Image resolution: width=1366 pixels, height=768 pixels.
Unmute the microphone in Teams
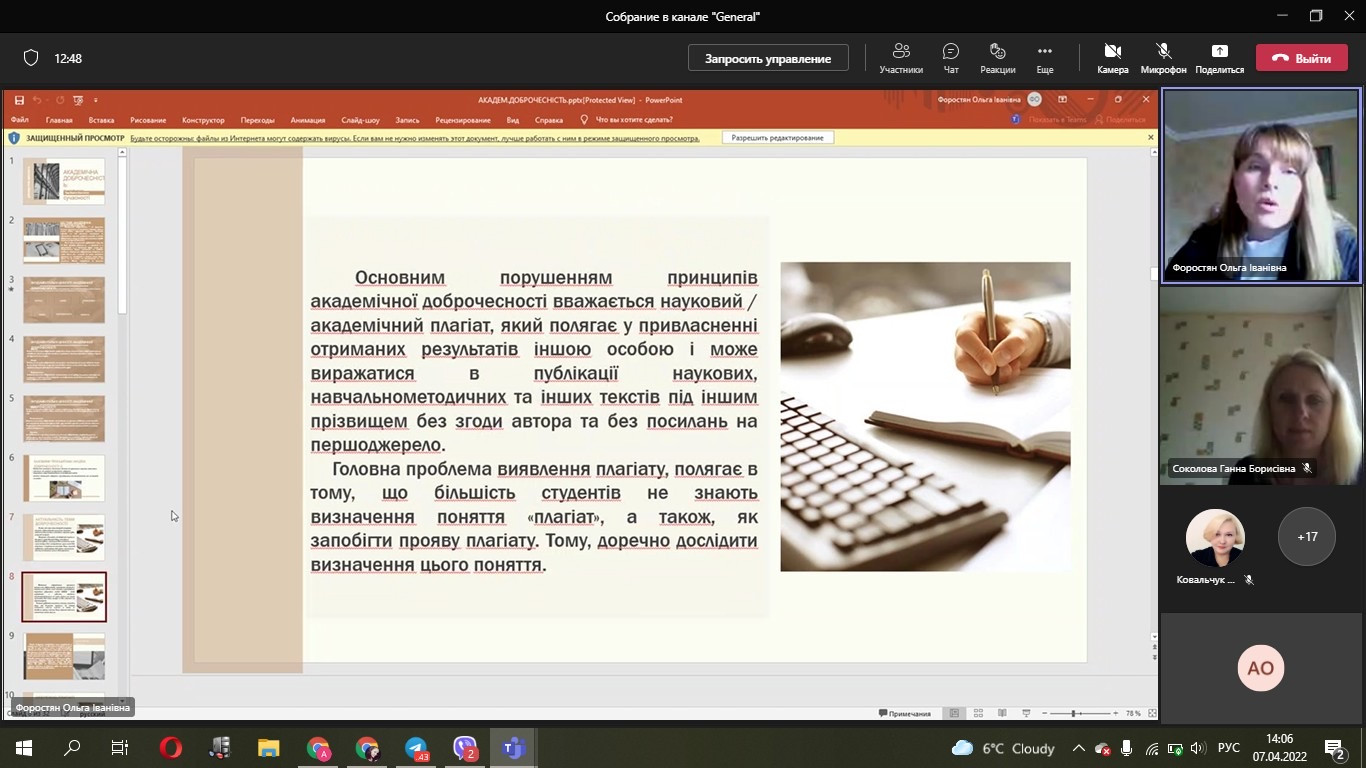click(1163, 58)
